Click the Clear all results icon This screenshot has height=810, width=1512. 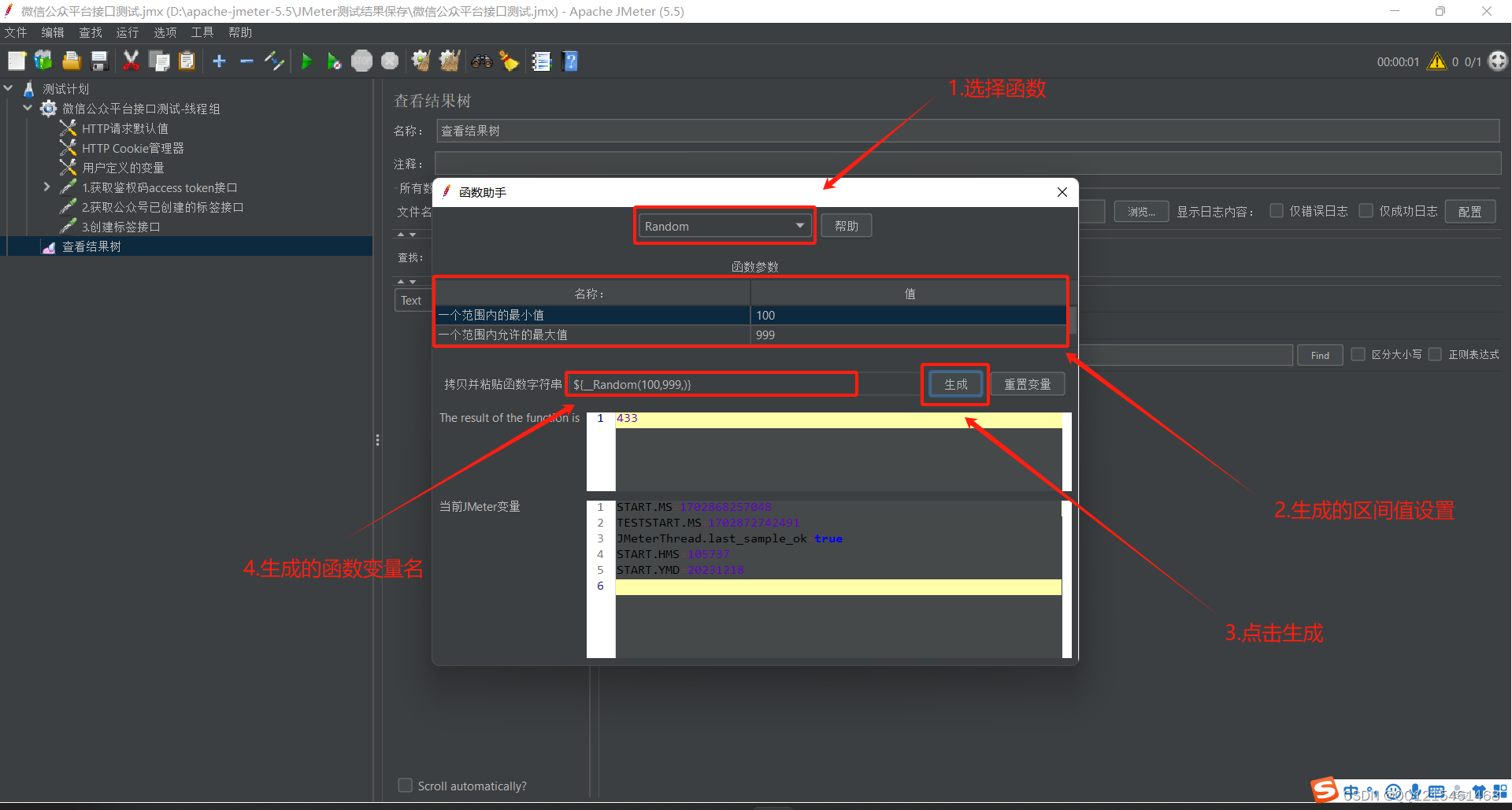coord(450,61)
